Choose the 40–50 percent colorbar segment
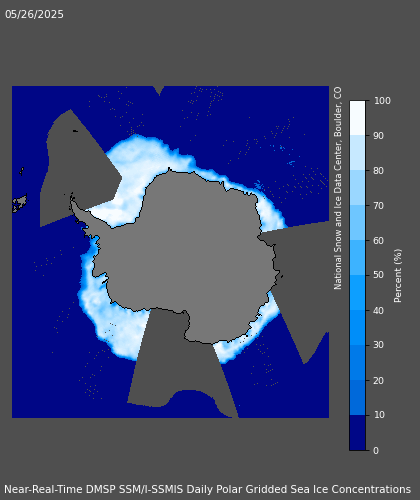Viewport: 420px width, 500px height. pos(357,293)
